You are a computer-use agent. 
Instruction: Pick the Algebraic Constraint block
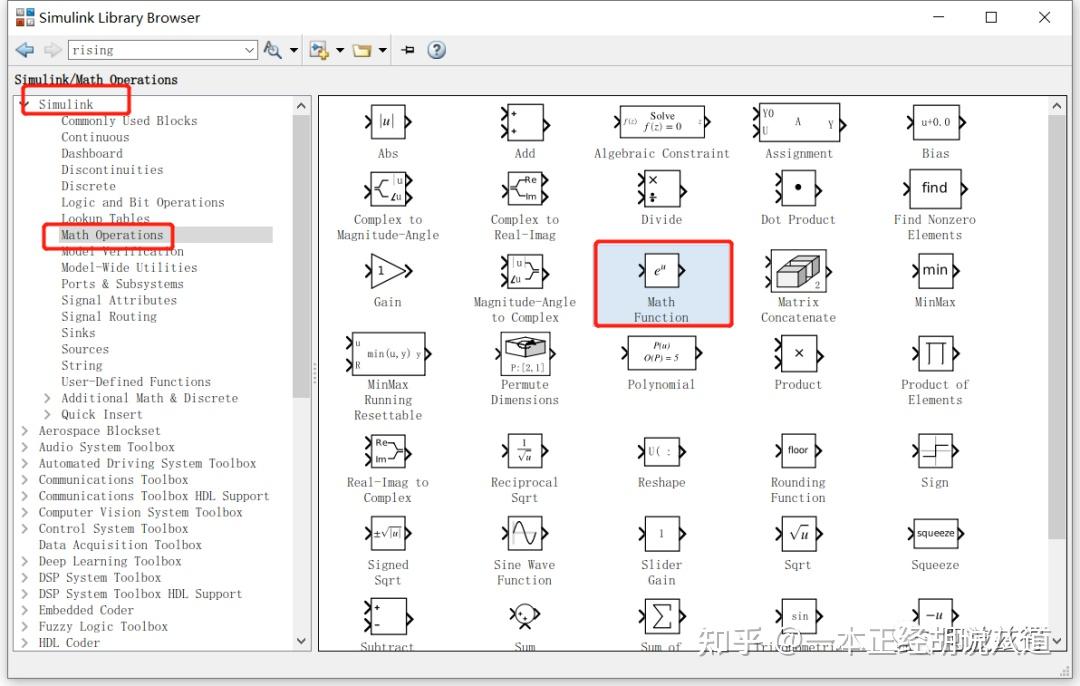pyautogui.click(x=661, y=123)
